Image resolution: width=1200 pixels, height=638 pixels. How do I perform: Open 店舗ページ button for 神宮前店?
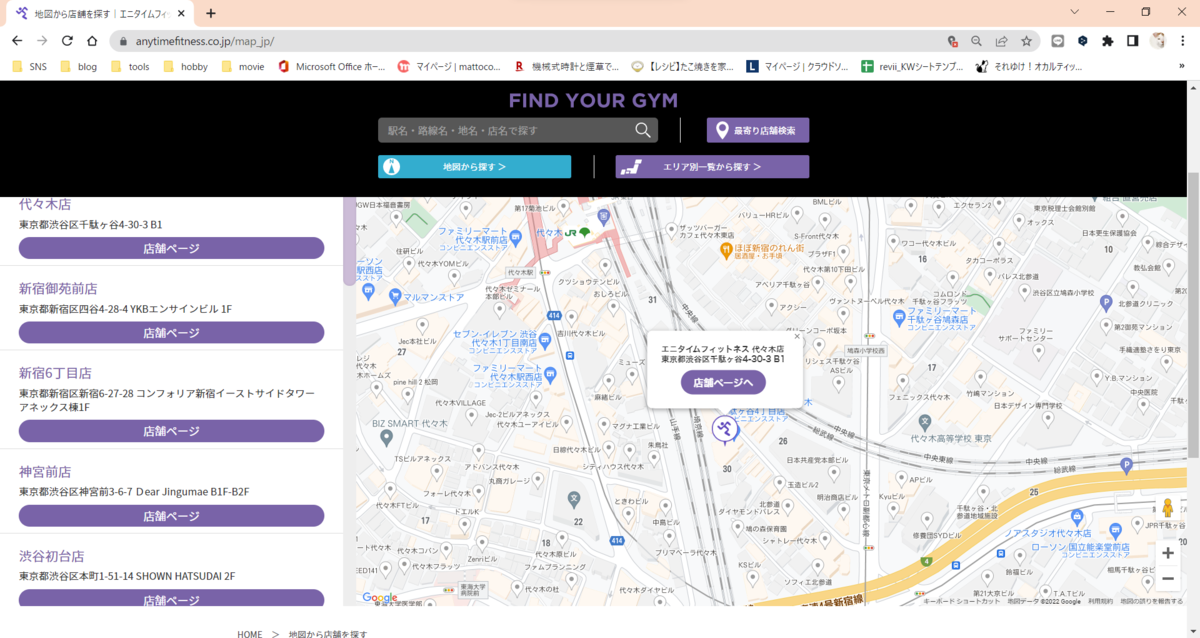pos(171,516)
